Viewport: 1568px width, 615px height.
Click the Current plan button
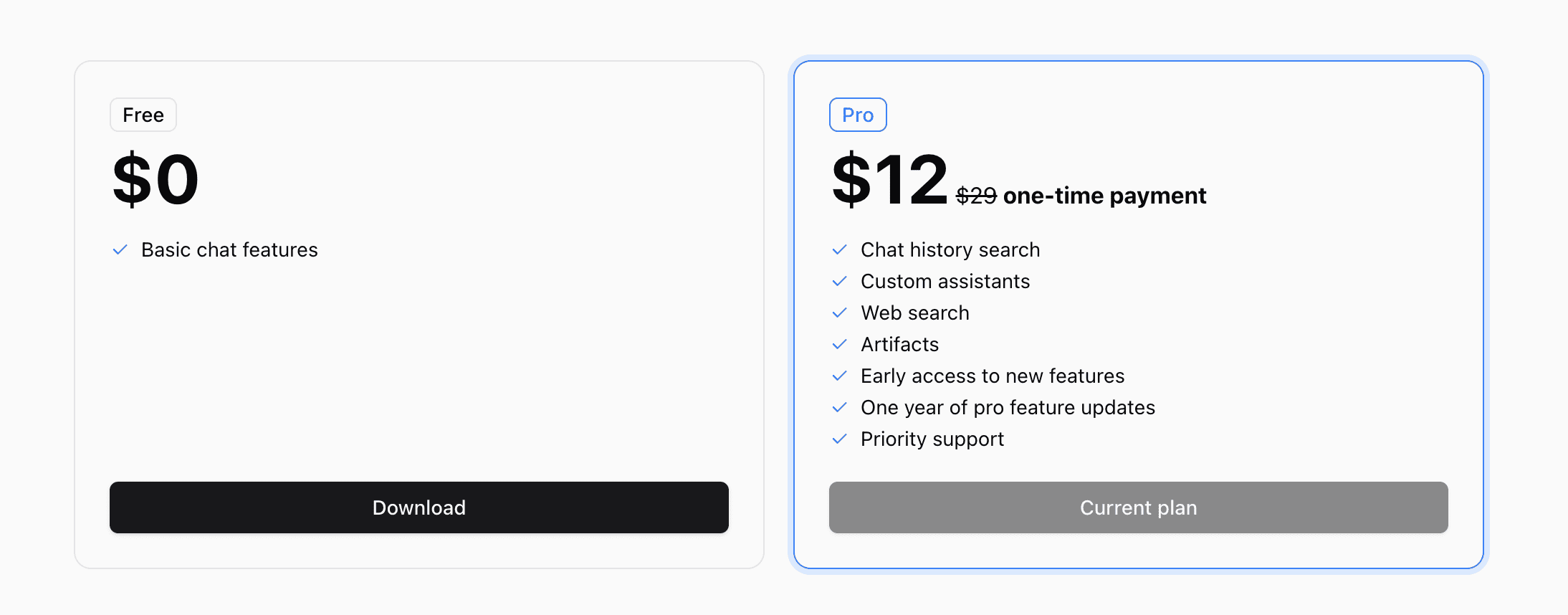[1139, 507]
